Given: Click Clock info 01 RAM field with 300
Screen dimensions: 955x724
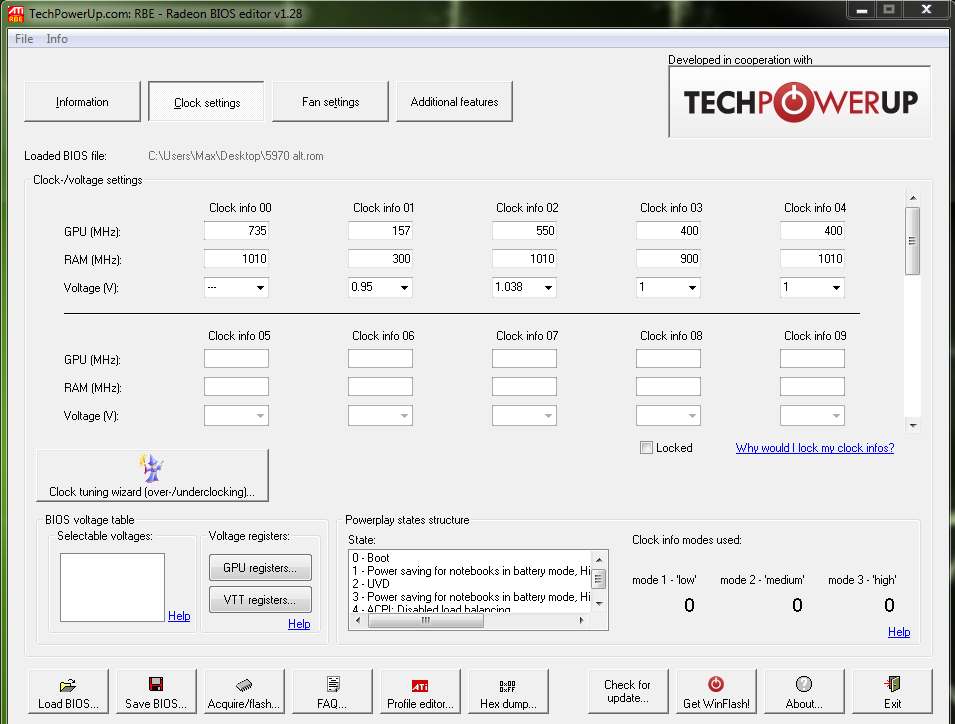Looking at the screenshot, I should 380,259.
